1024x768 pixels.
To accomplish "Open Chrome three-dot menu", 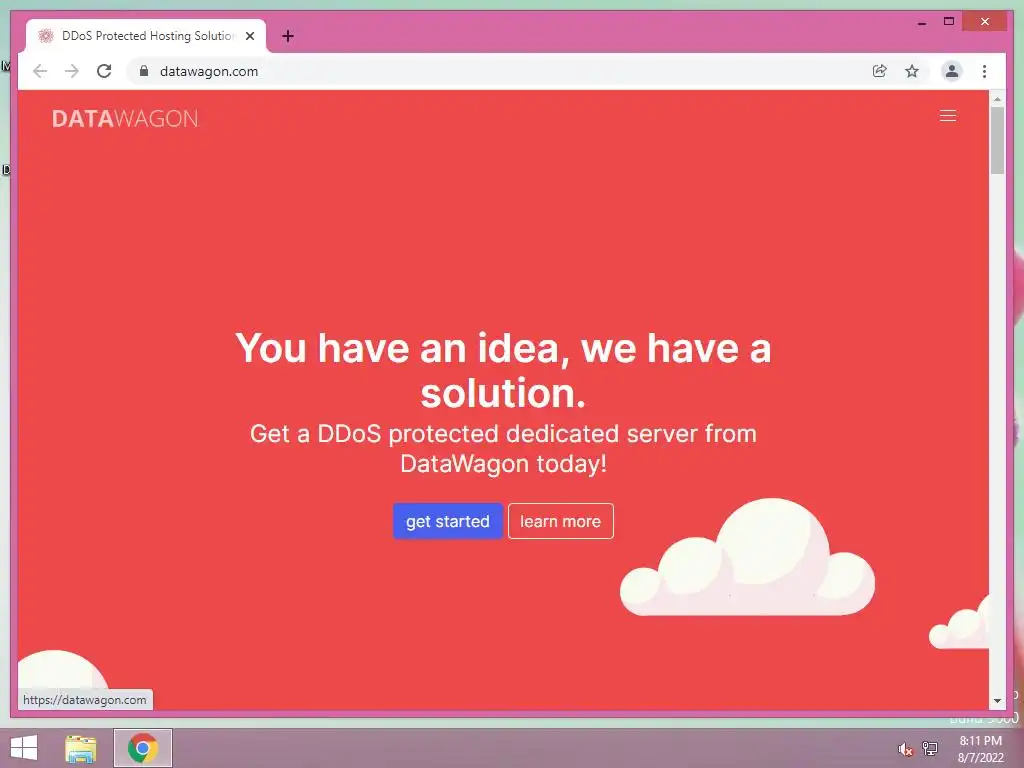I will (984, 71).
